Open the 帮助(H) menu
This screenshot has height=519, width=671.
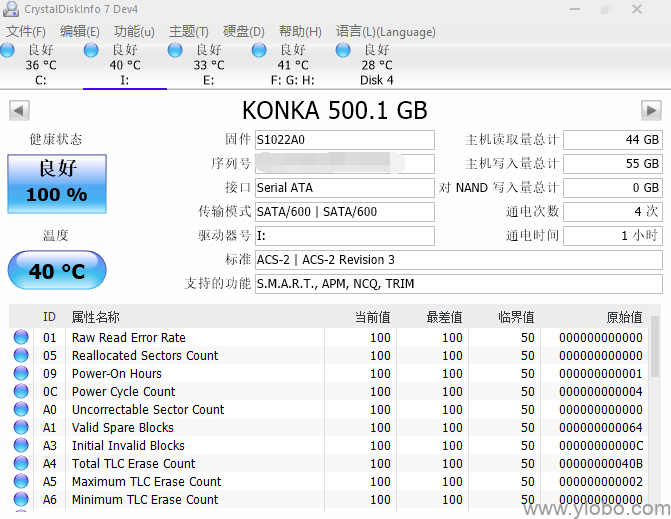pyautogui.click(x=300, y=32)
